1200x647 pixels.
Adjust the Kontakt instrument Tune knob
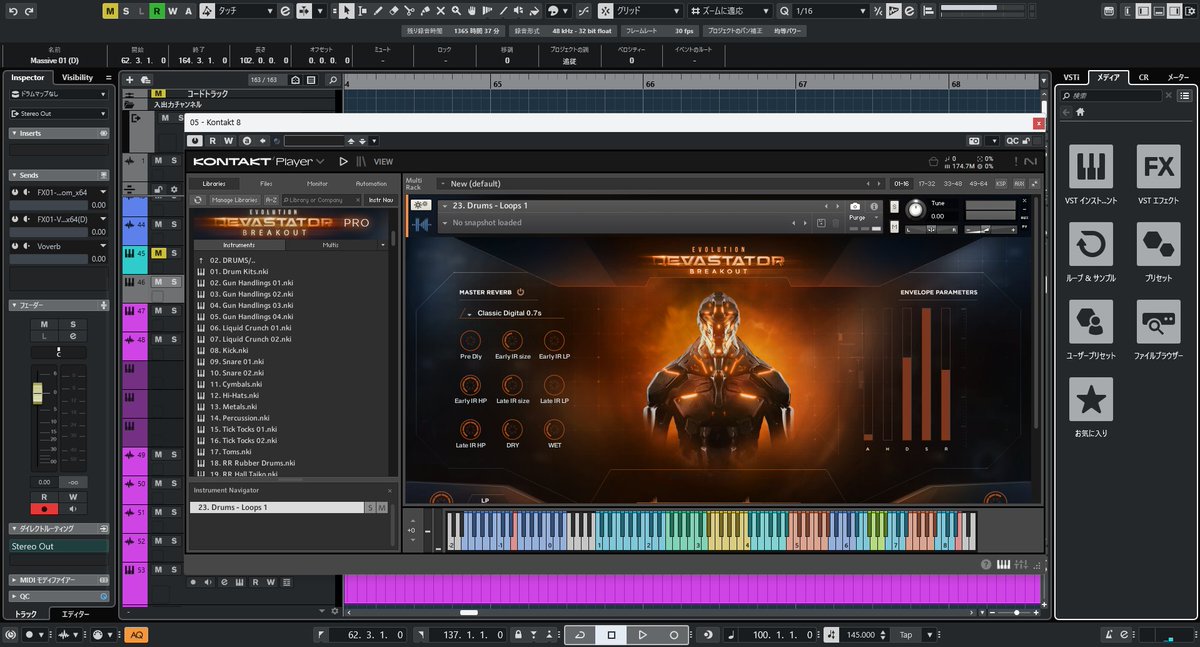click(916, 211)
